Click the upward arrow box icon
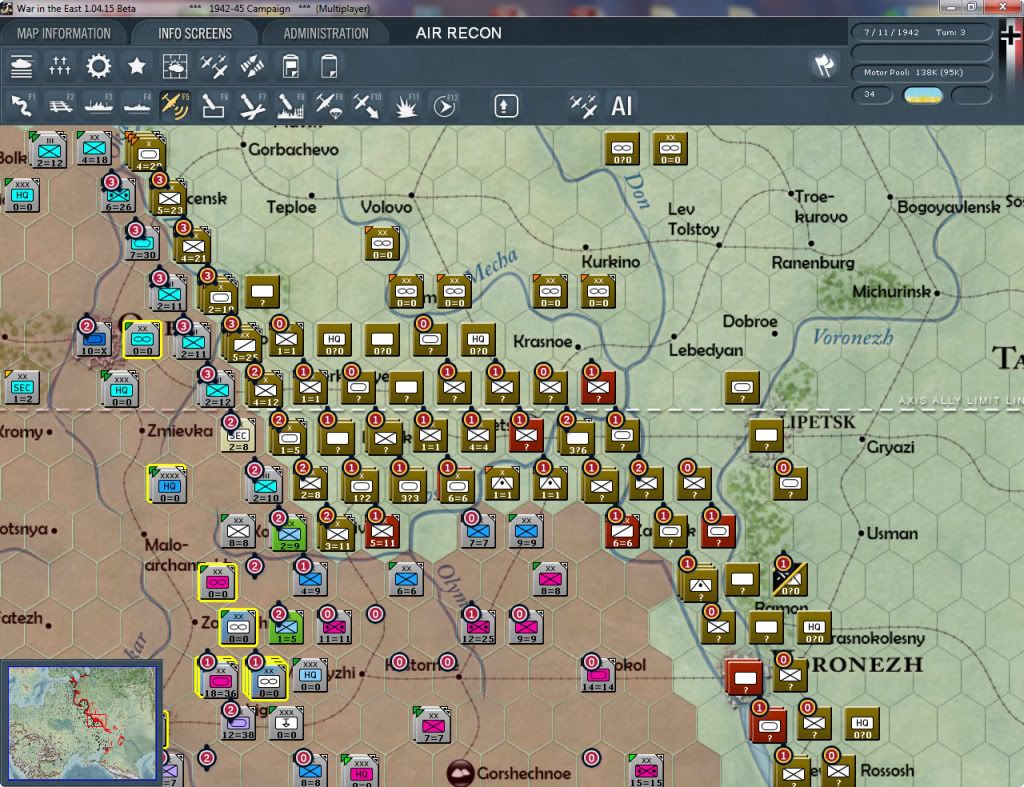Screen dimensions: 1024x787 click(x=506, y=106)
